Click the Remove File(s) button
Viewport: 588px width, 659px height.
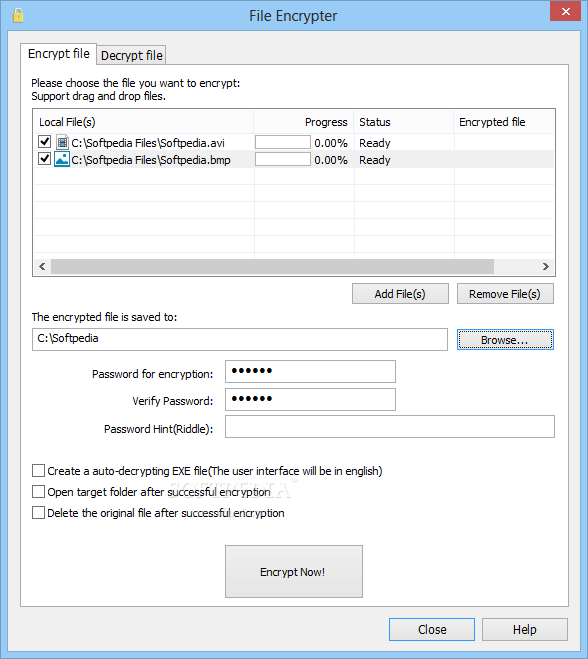click(505, 294)
